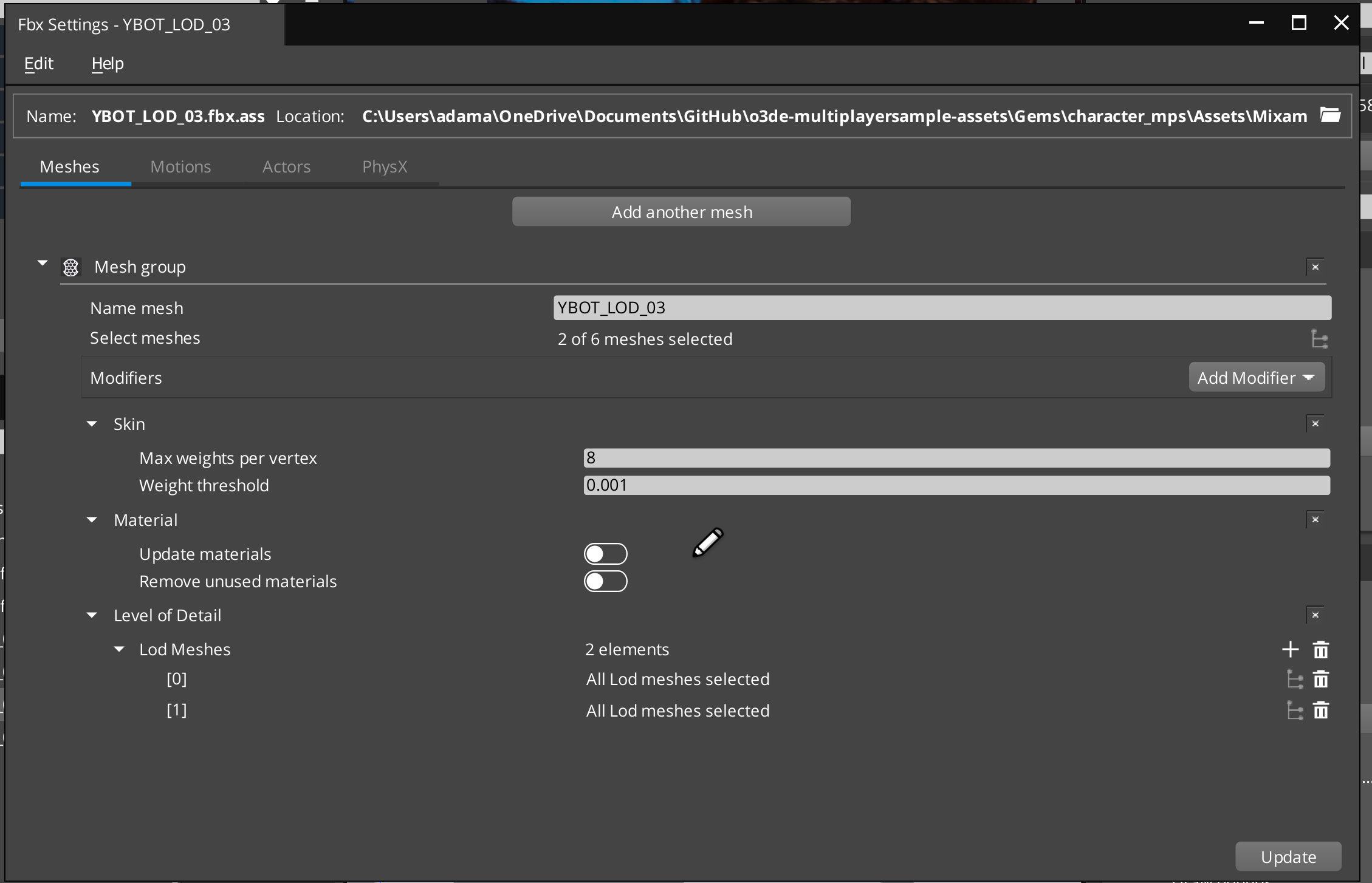Add a new Lod Meshes element with the plus icon
Screen dimensions: 1372x883
[1289, 649]
